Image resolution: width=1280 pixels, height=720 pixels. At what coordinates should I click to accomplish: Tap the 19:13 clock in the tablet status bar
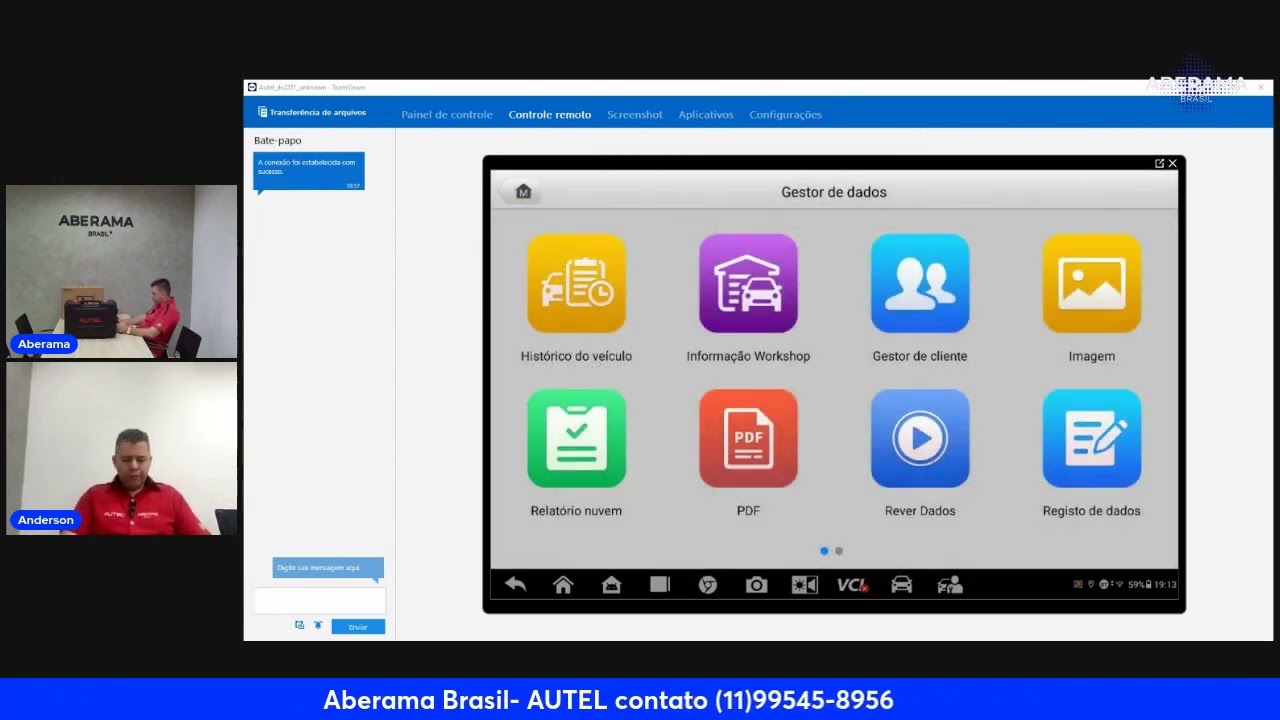pyautogui.click(x=1166, y=584)
